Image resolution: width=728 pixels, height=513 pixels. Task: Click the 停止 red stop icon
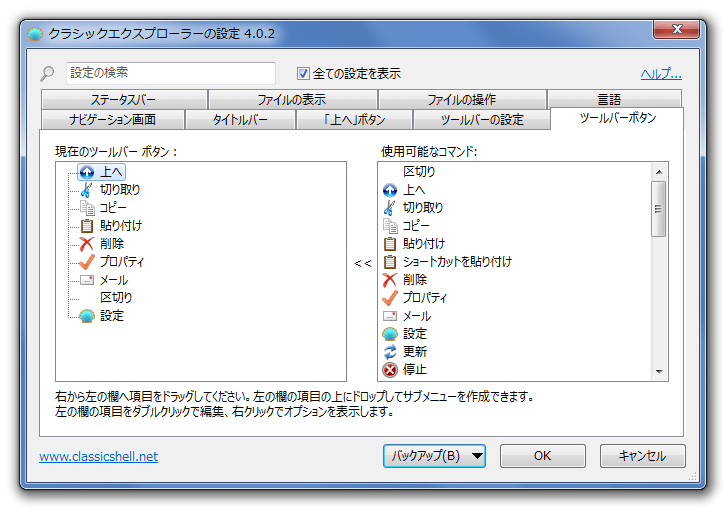390,370
